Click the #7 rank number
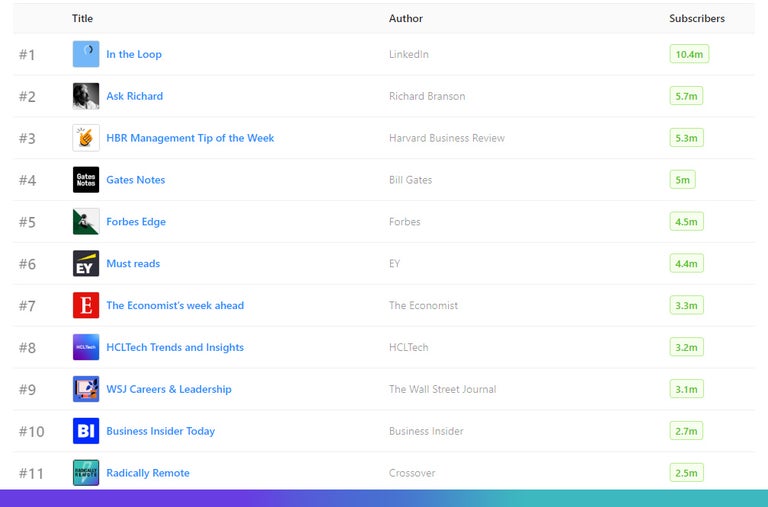The height and width of the screenshot is (507, 768). 27,306
